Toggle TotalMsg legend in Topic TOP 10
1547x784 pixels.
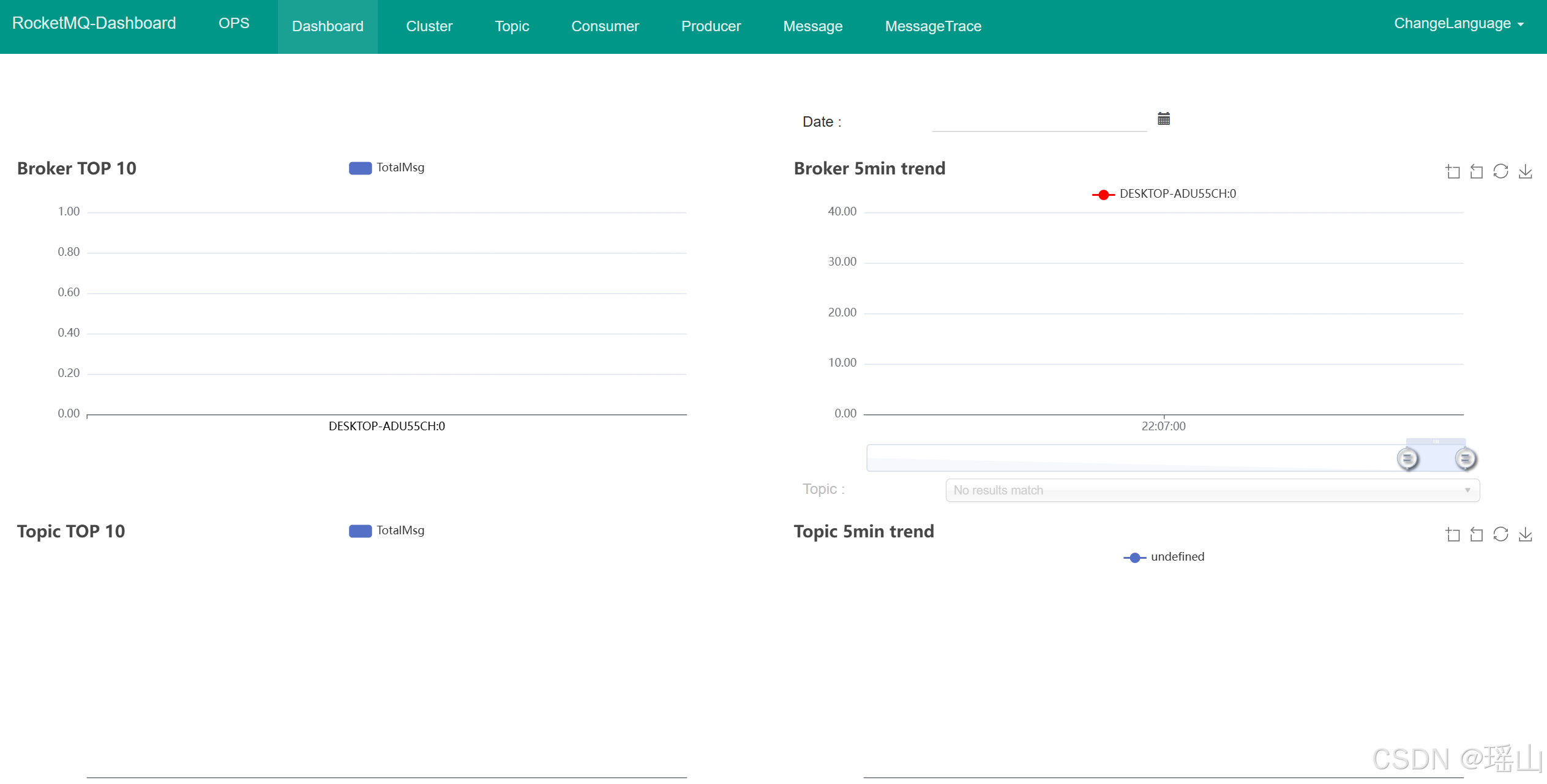[x=386, y=531]
